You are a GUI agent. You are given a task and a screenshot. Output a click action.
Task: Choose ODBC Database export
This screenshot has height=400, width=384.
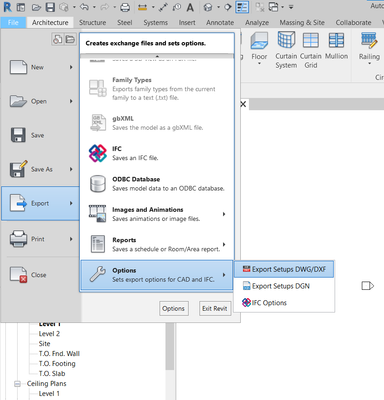(x=157, y=184)
